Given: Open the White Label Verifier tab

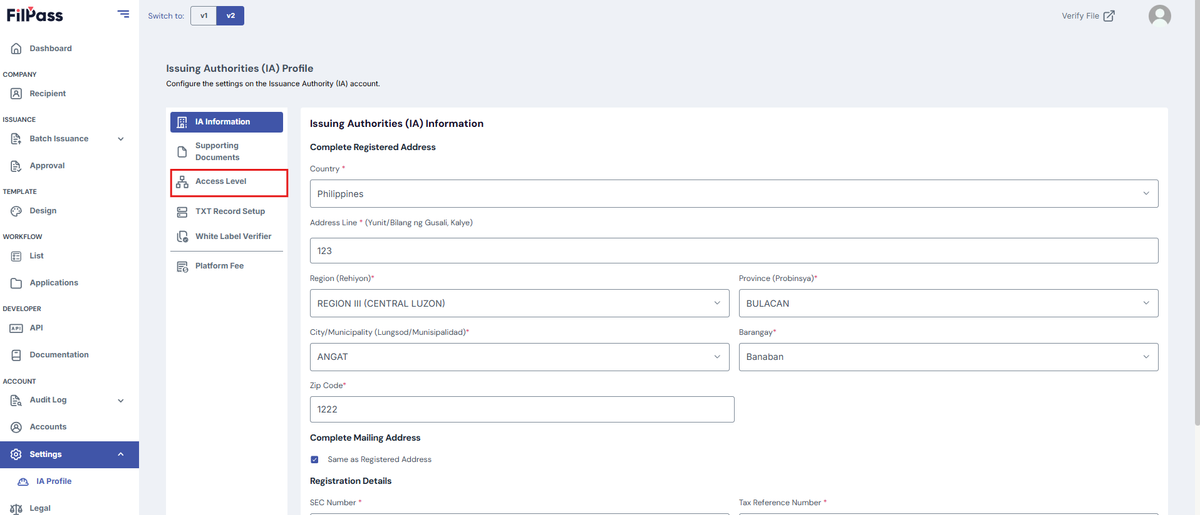Looking at the screenshot, I should (227, 236).
